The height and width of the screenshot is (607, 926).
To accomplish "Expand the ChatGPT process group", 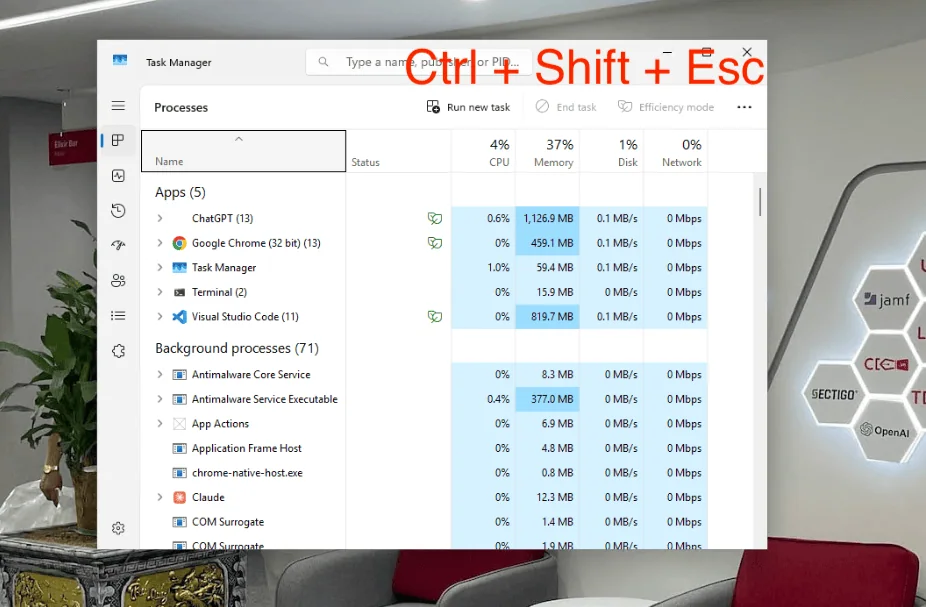I will 159,218.
